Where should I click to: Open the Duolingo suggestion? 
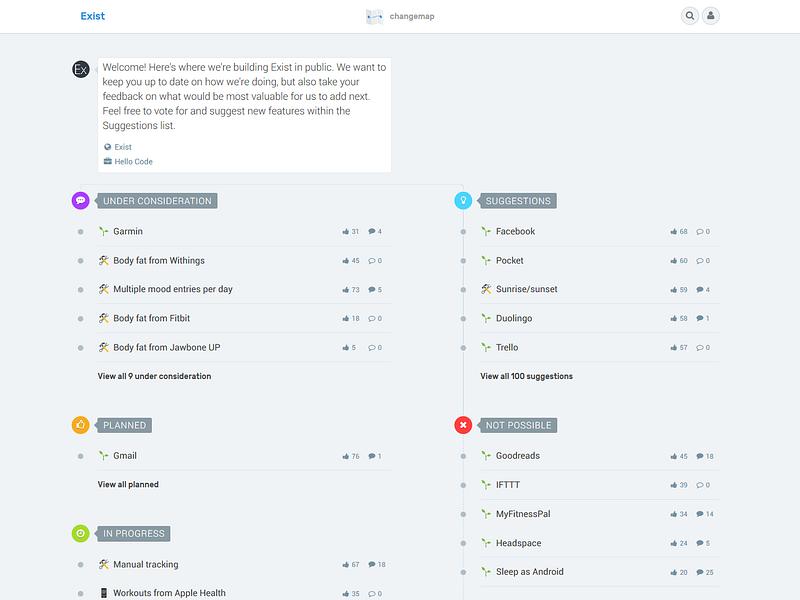coord(514,318)
